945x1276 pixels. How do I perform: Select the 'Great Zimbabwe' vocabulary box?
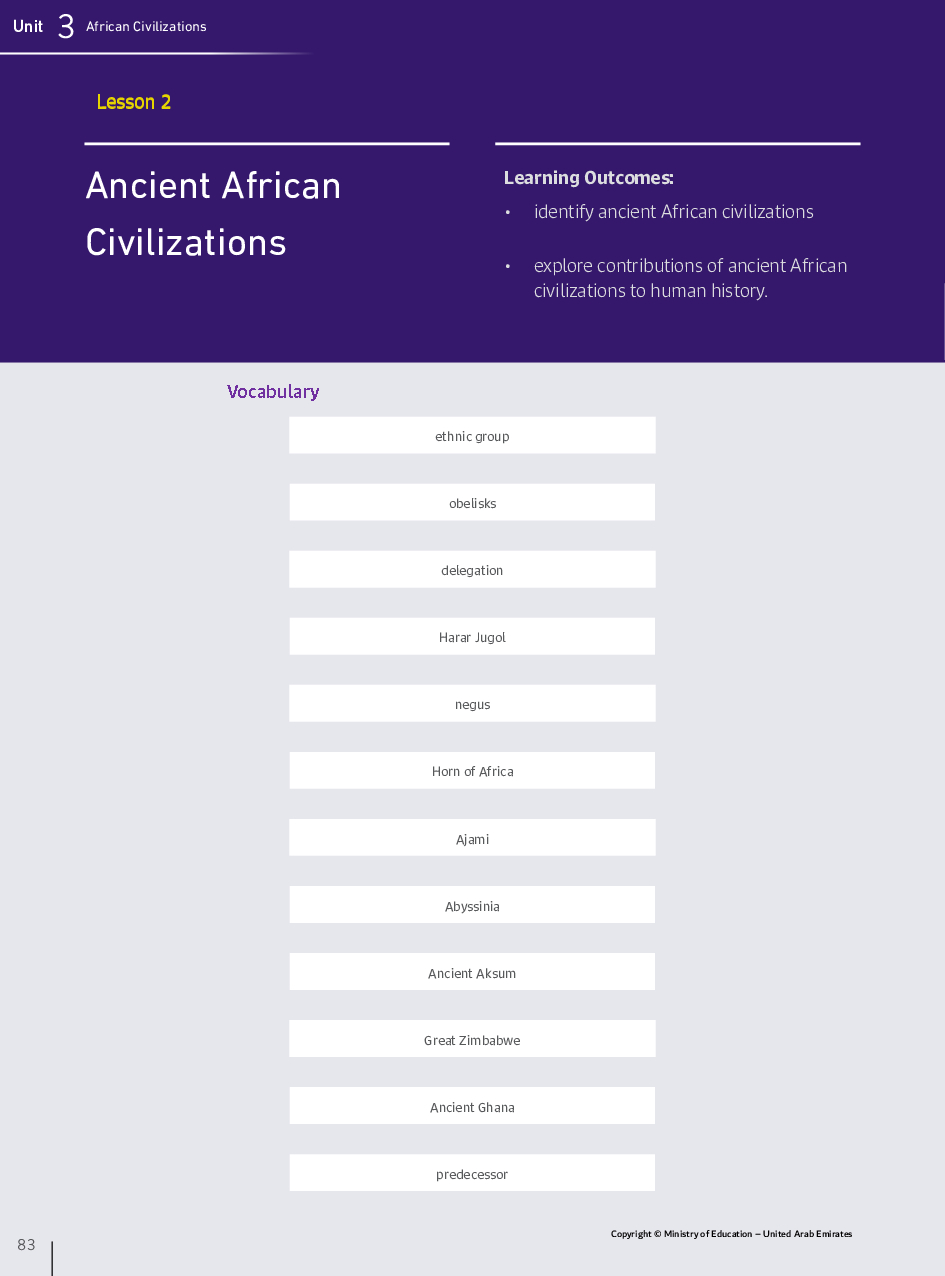pos(472,1039)
